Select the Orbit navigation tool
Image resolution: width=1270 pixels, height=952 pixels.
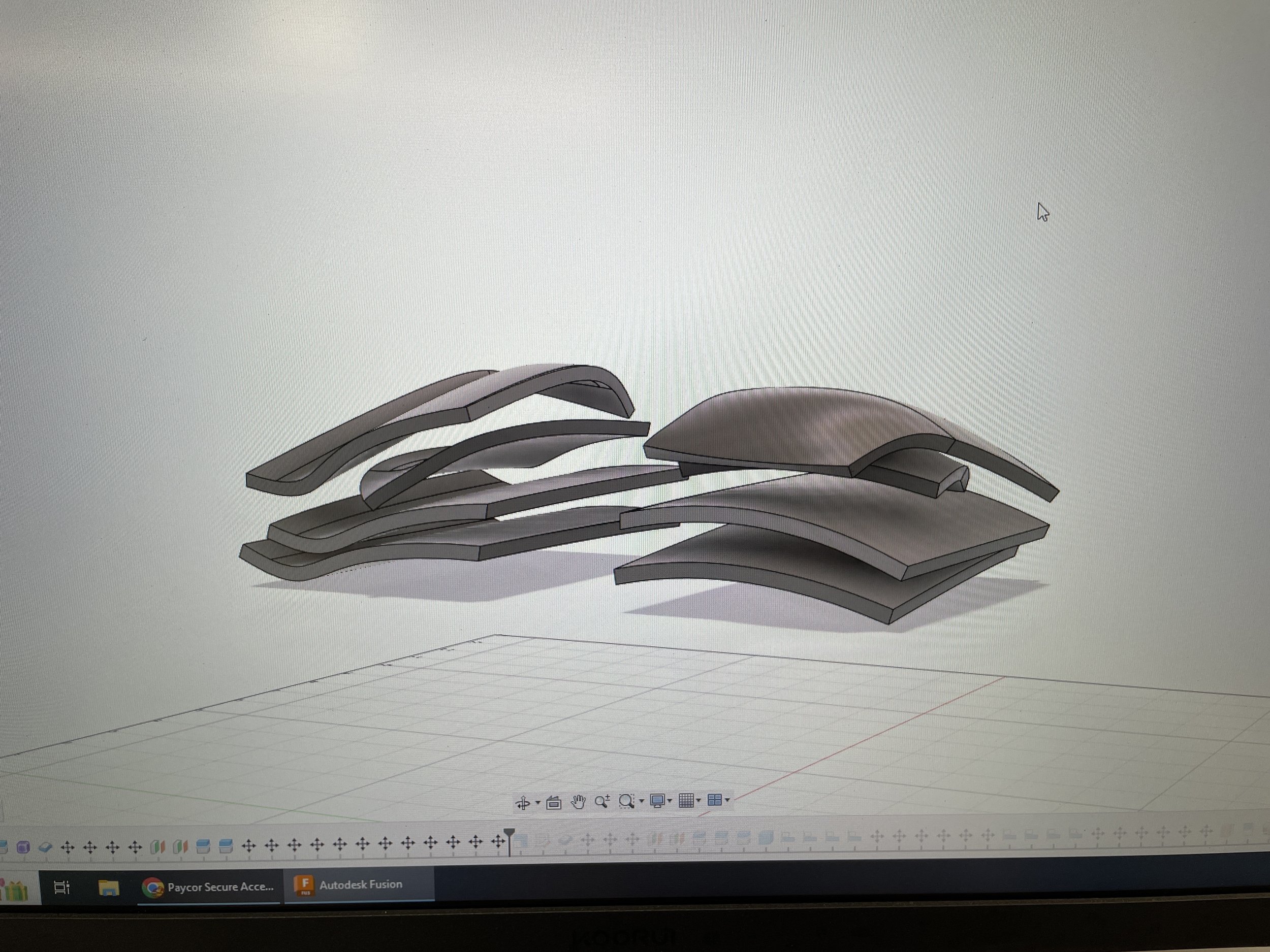point(522,803)
